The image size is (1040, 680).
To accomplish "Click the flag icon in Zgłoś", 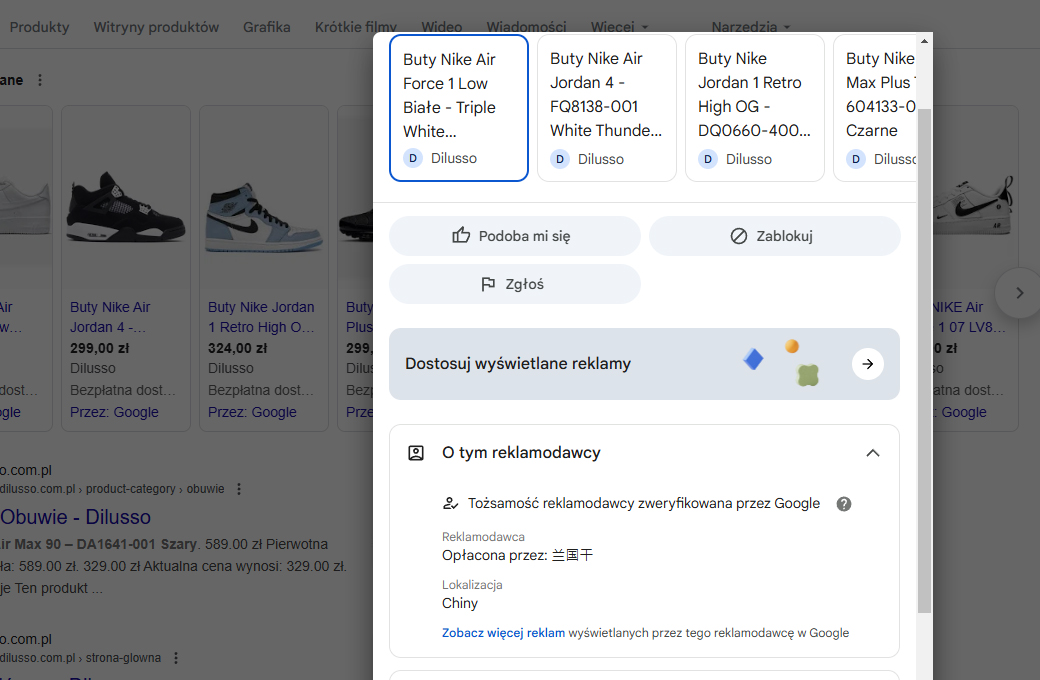I will [x=488, y=284].
